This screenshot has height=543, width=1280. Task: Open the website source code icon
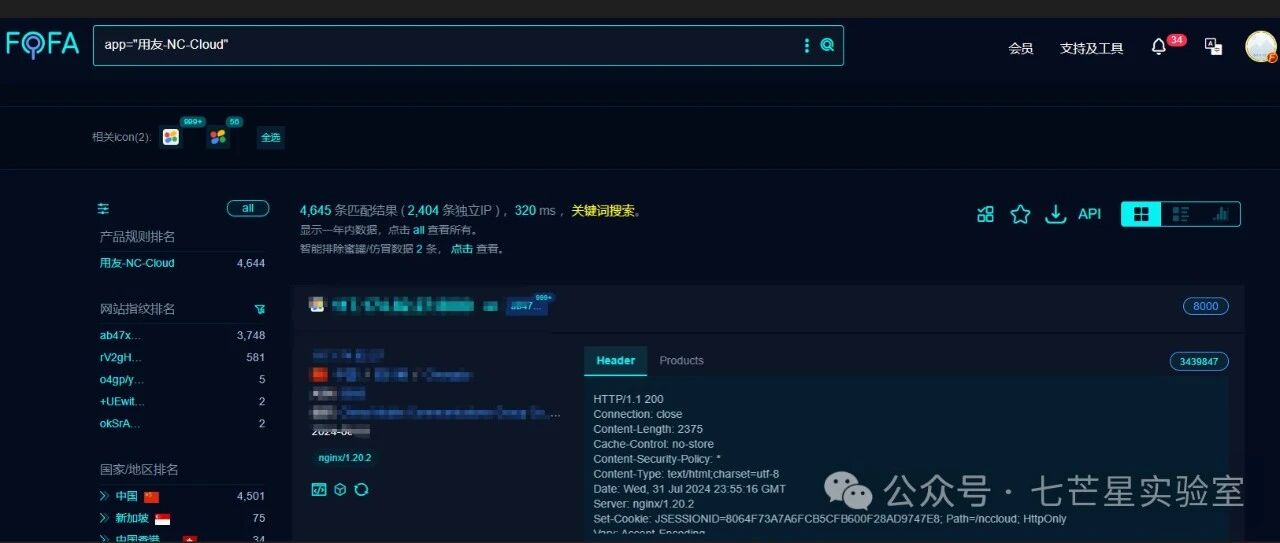tap(319, 489)
